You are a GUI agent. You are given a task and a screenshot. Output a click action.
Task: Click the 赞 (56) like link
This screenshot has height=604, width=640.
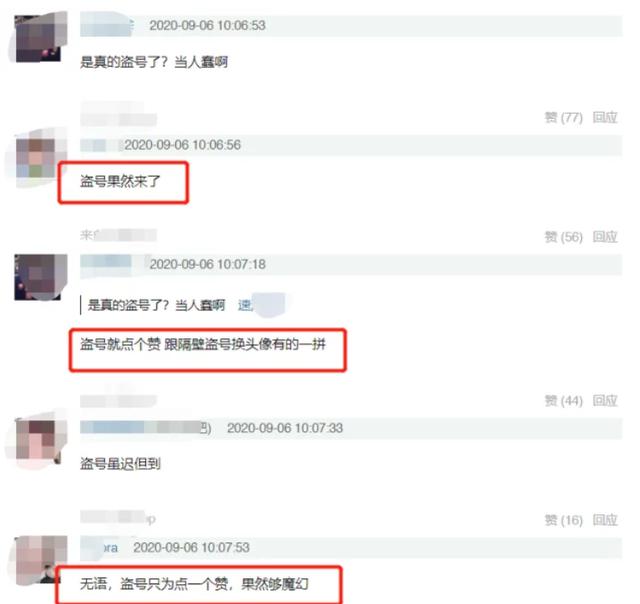[x=563, y=237]
